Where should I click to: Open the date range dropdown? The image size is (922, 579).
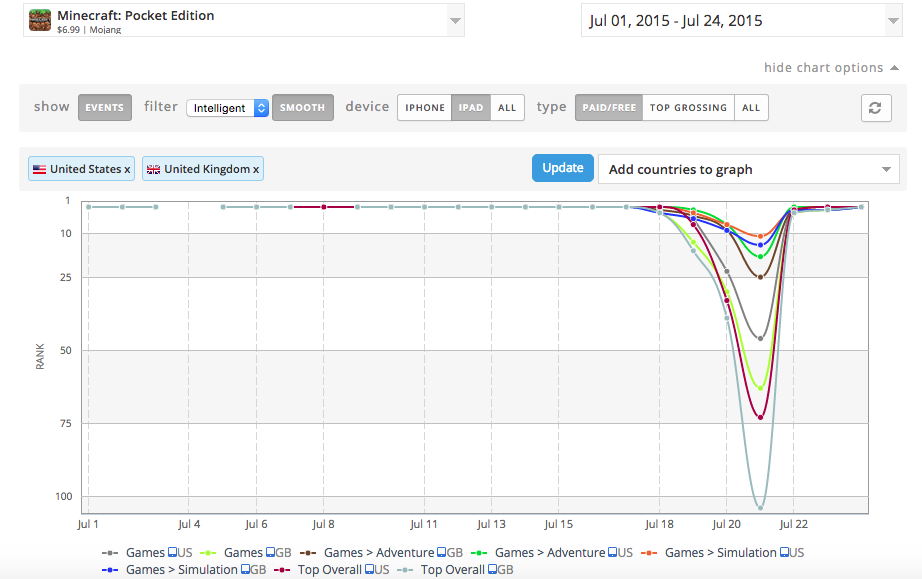point(892,20)
